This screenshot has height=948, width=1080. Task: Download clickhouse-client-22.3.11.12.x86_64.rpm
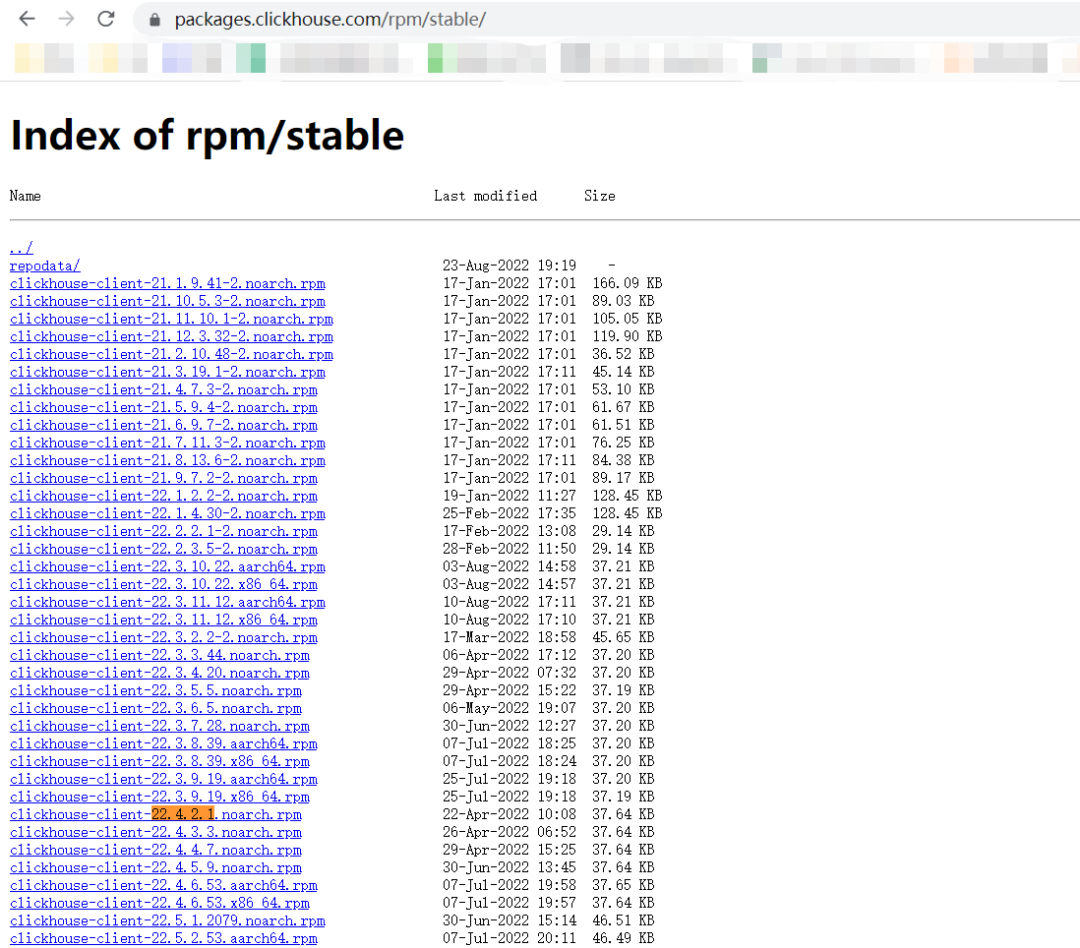164,620
